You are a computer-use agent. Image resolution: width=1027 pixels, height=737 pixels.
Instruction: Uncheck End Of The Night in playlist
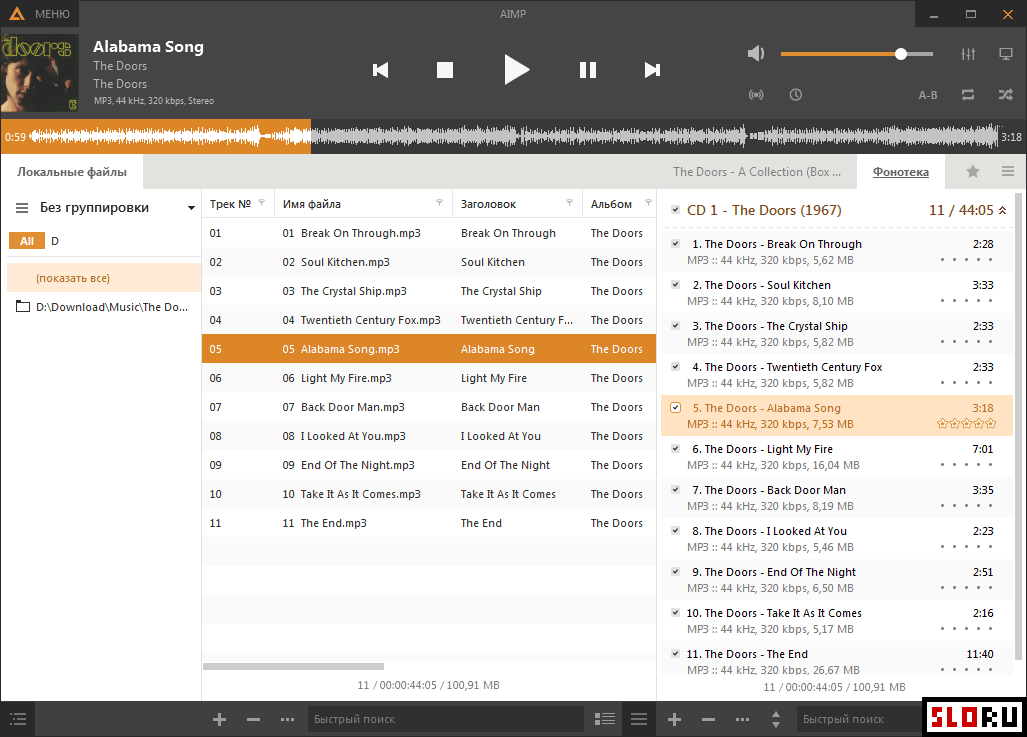tap(675, 572)
